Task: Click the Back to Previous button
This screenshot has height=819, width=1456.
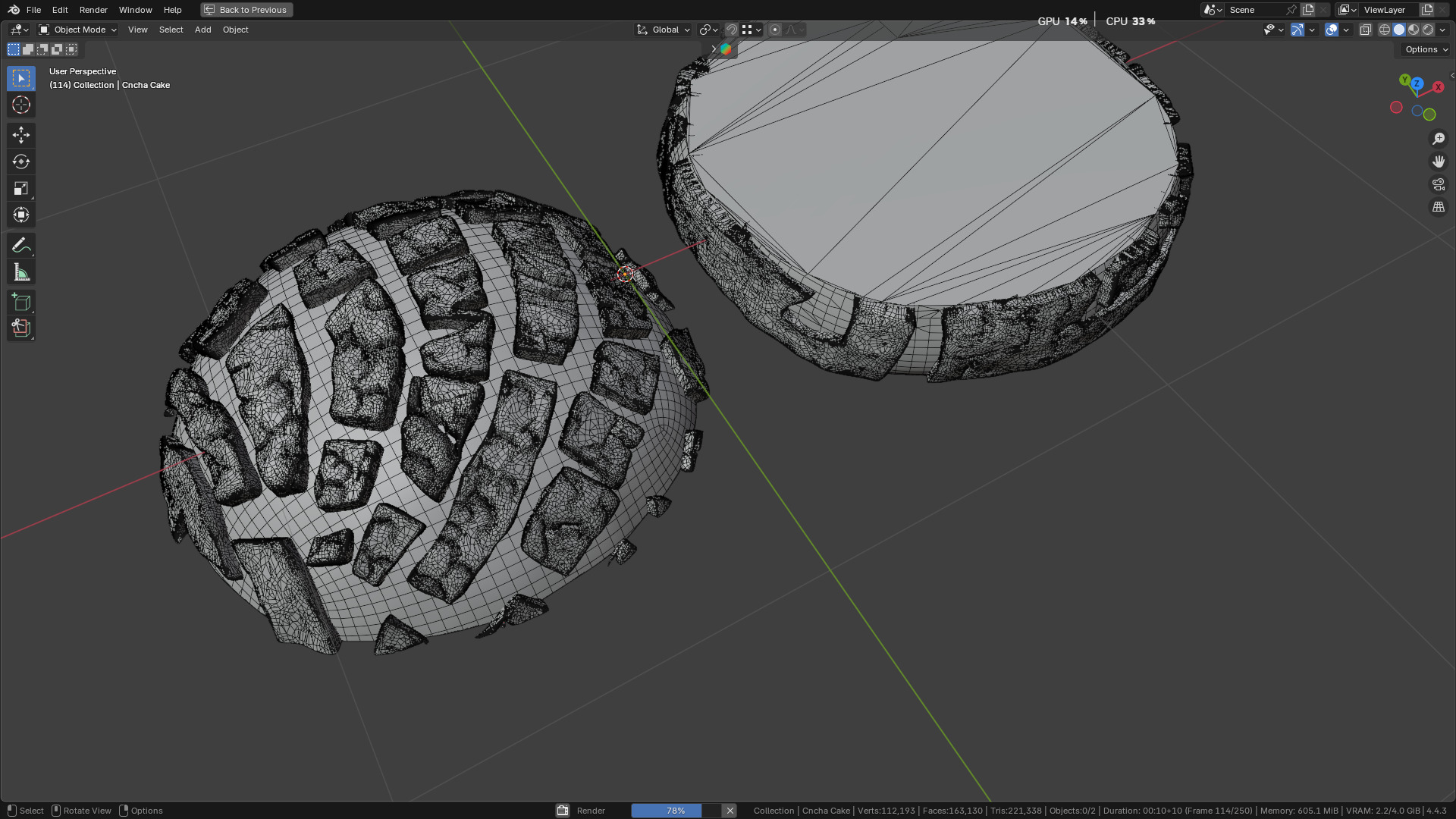Action: (246, 10)
